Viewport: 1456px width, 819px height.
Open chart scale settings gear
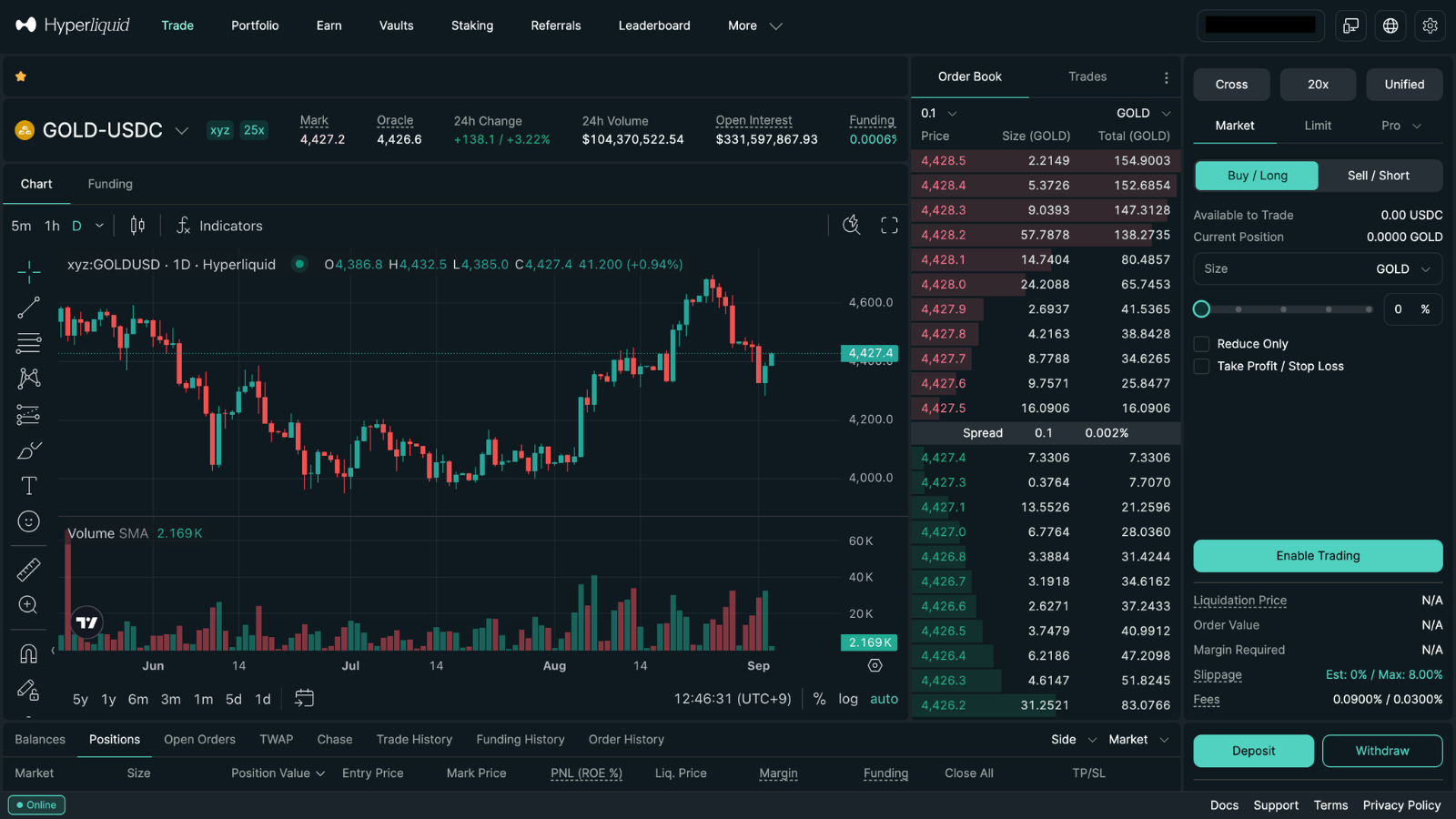[x=875, y=665]
